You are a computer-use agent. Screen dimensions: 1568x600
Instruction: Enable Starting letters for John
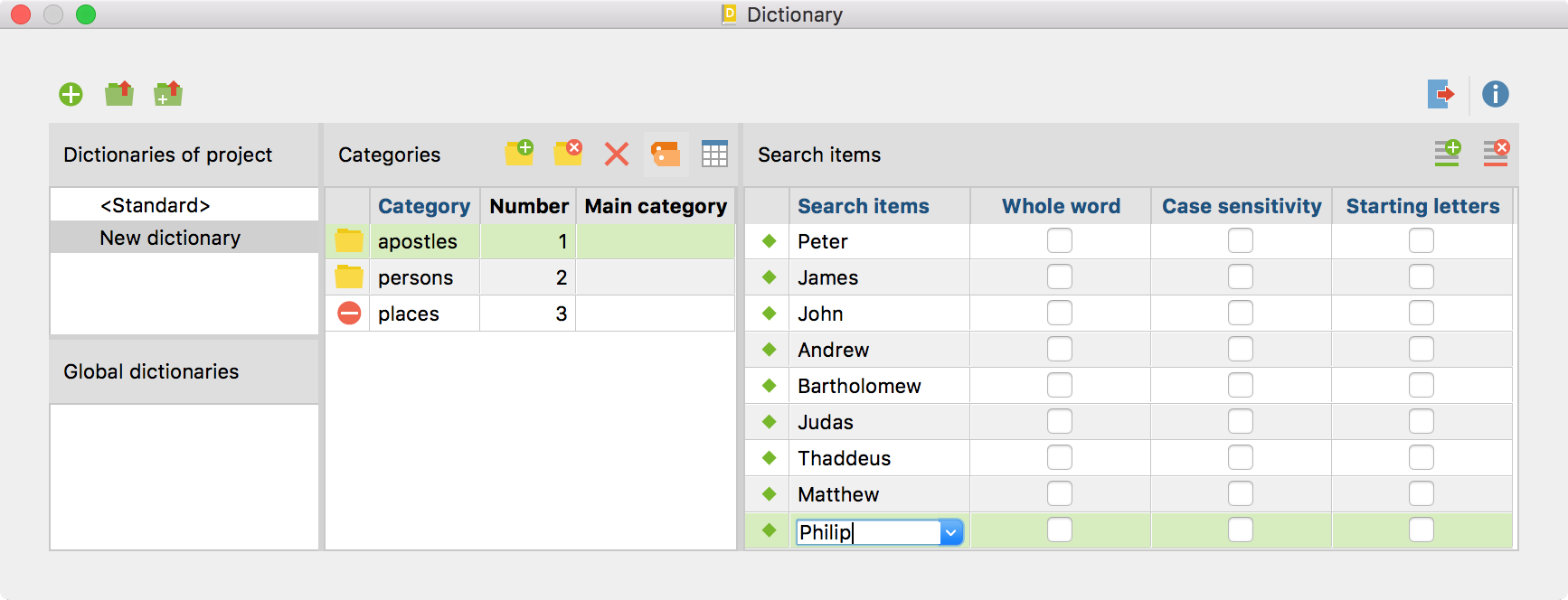pyautogui.click(x=1422, y=313)
